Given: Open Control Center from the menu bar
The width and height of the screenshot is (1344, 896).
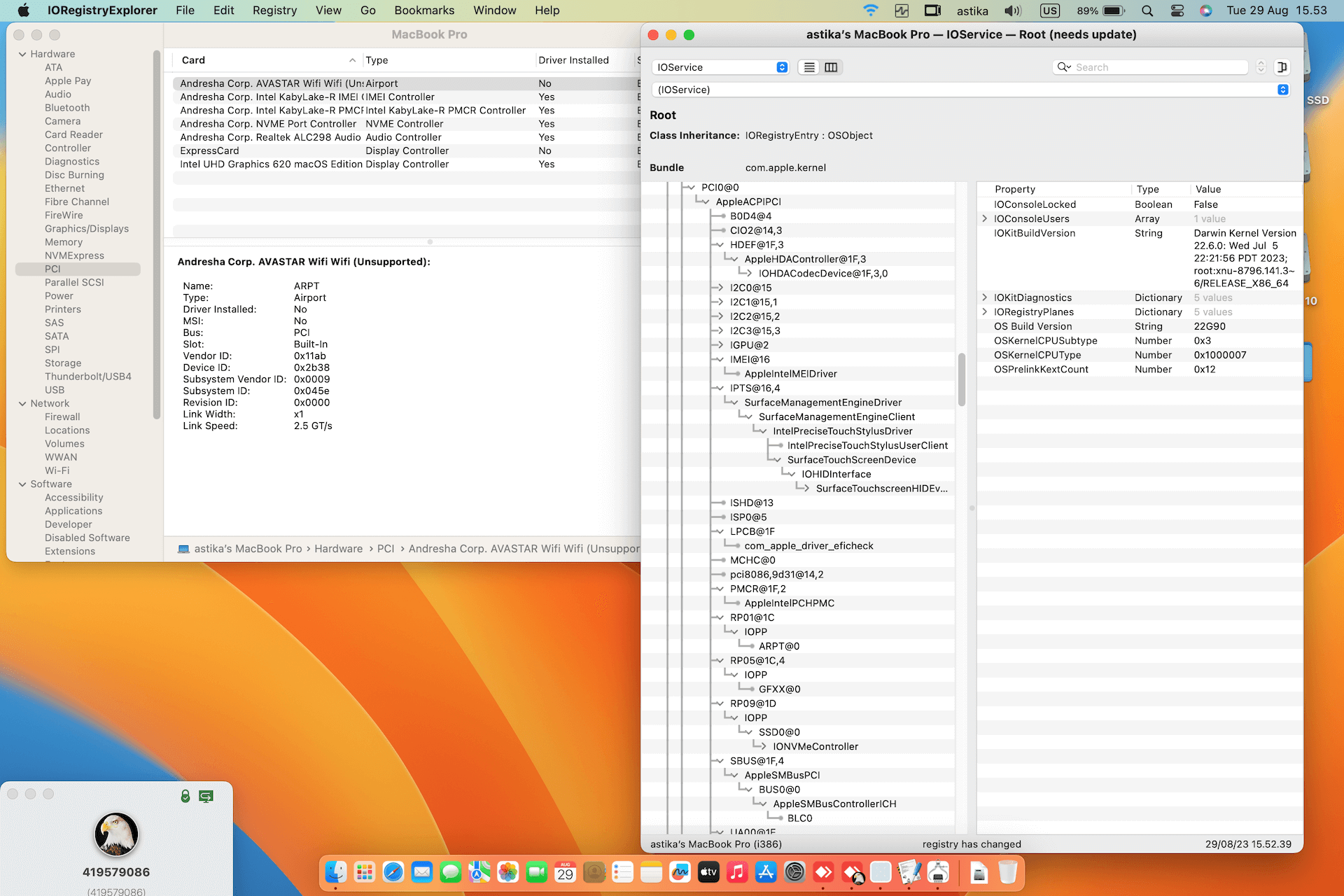Looking at the screenshot, I should coord(1177,10).
